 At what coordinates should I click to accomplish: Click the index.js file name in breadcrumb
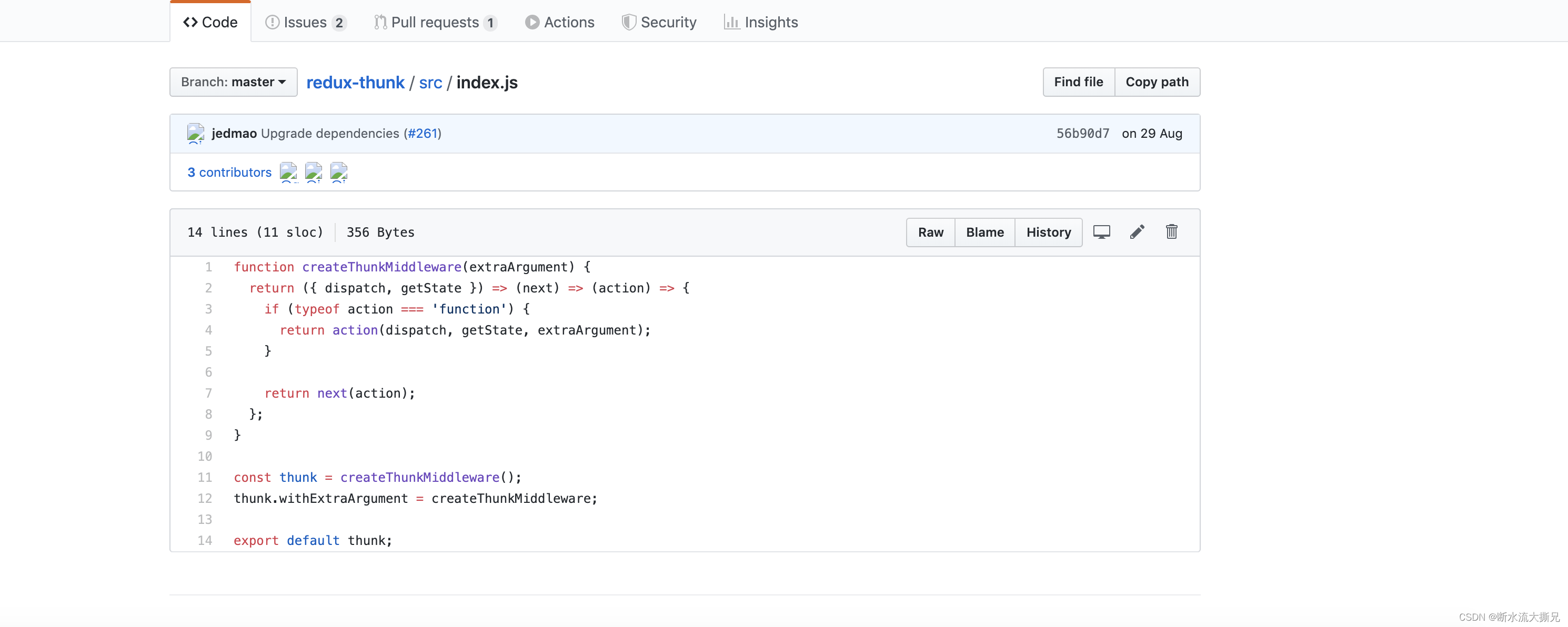tap(487, 82)
